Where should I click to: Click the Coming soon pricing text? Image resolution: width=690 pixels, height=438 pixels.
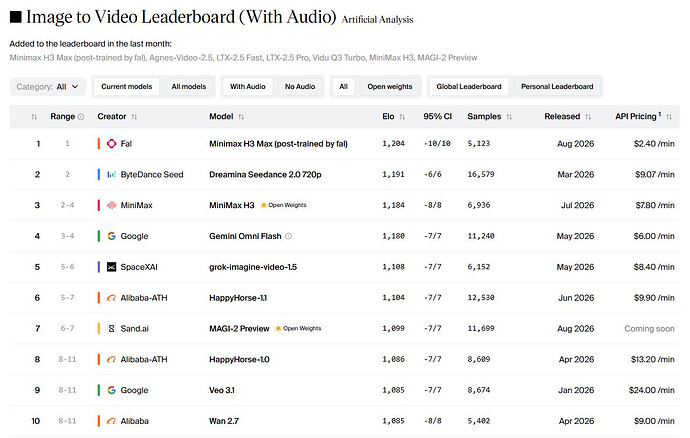pyautogui.click(x=650, y=328)
